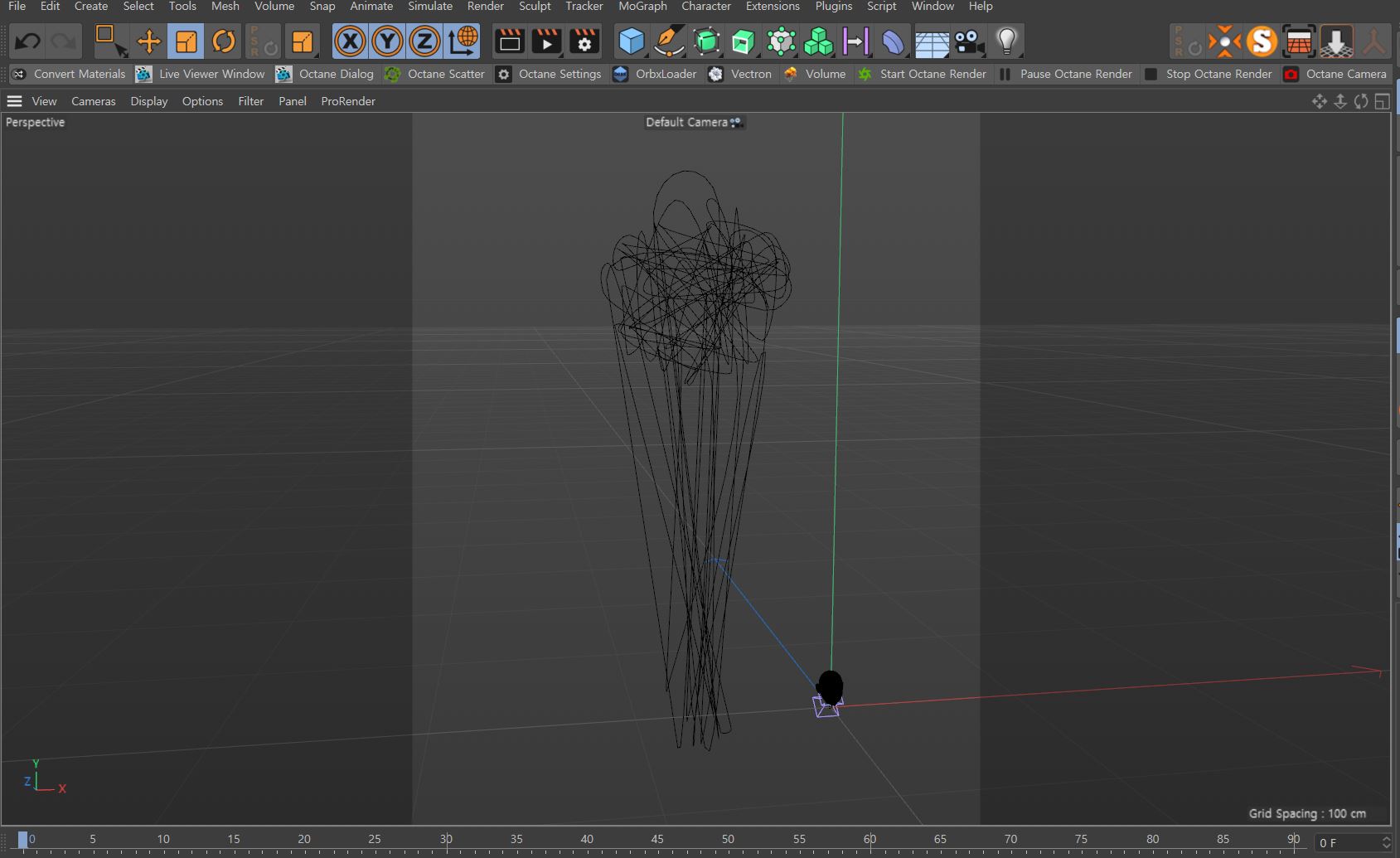Image resolution: width=1400 pixels, height=858 pixels.
Task: Click the Undo arrow icon
Action: [x=27, y=41]
